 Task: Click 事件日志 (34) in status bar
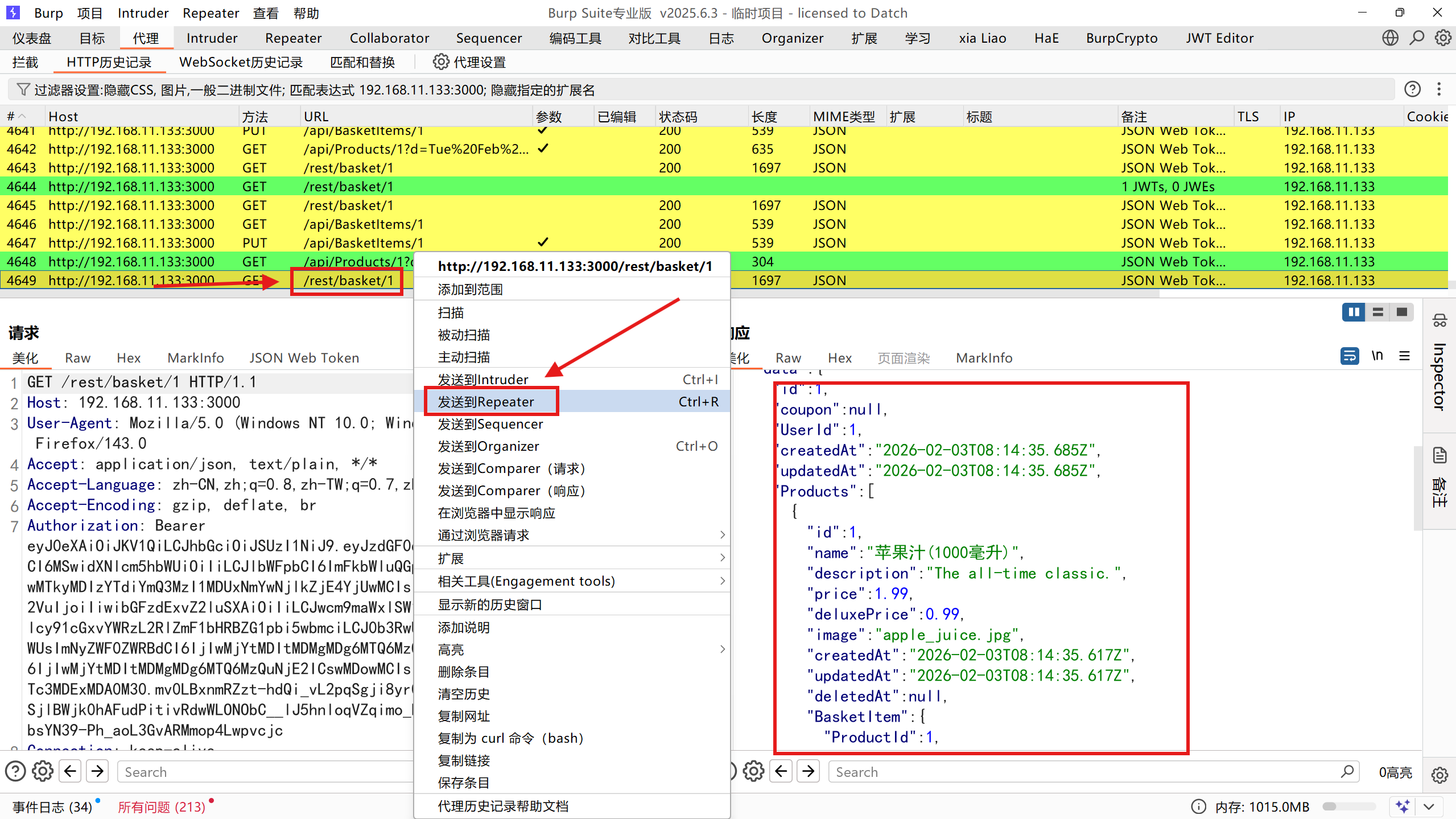[x=52, y=806]
